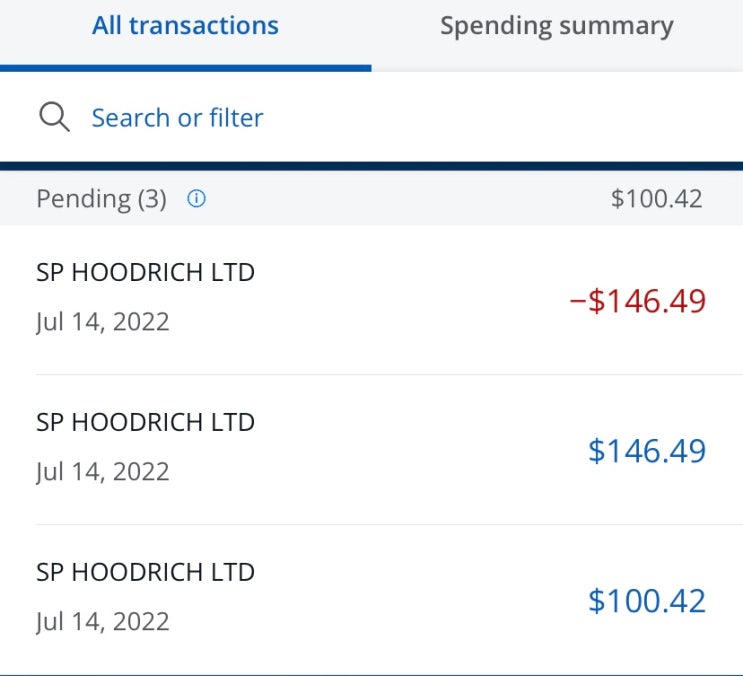The image size is (743, 676).
Task: Open the red -$146.49 amount
Action: [637, 301]
